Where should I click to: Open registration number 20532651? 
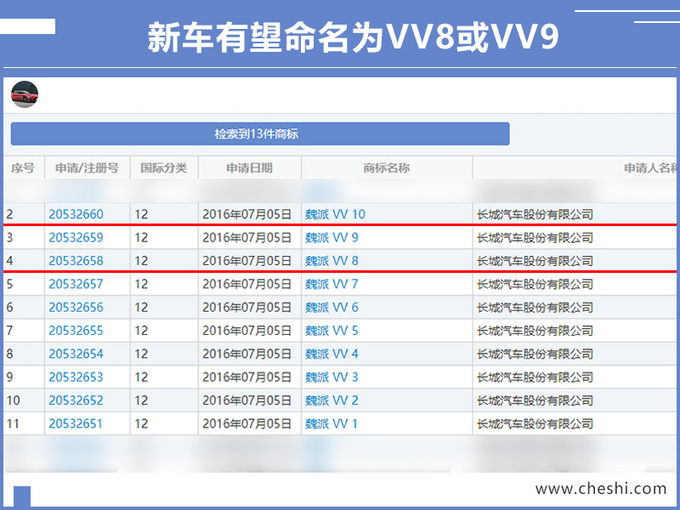75,424
